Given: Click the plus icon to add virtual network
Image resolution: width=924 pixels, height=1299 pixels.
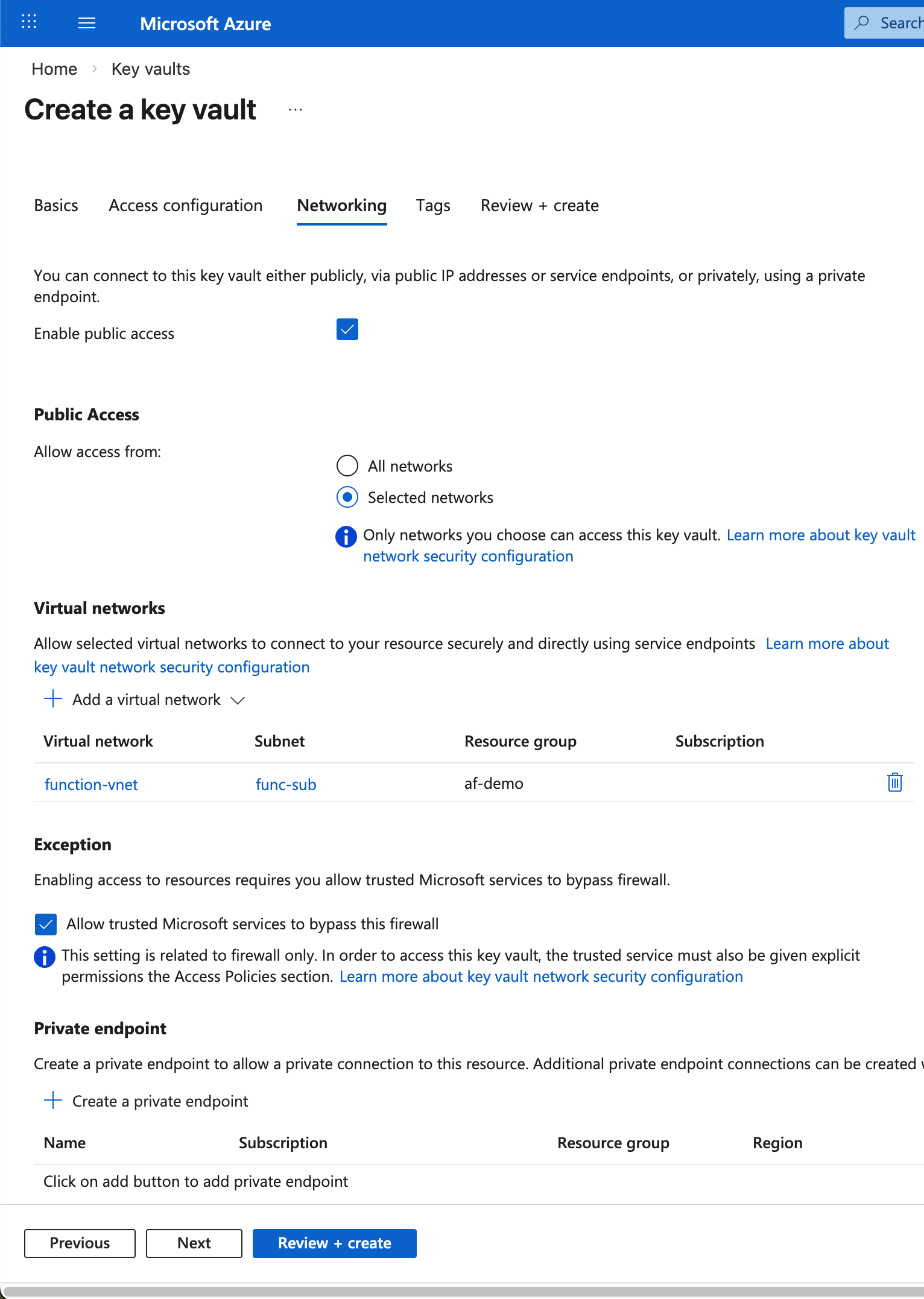Looking at the screenshot, I should click(53, 699).
